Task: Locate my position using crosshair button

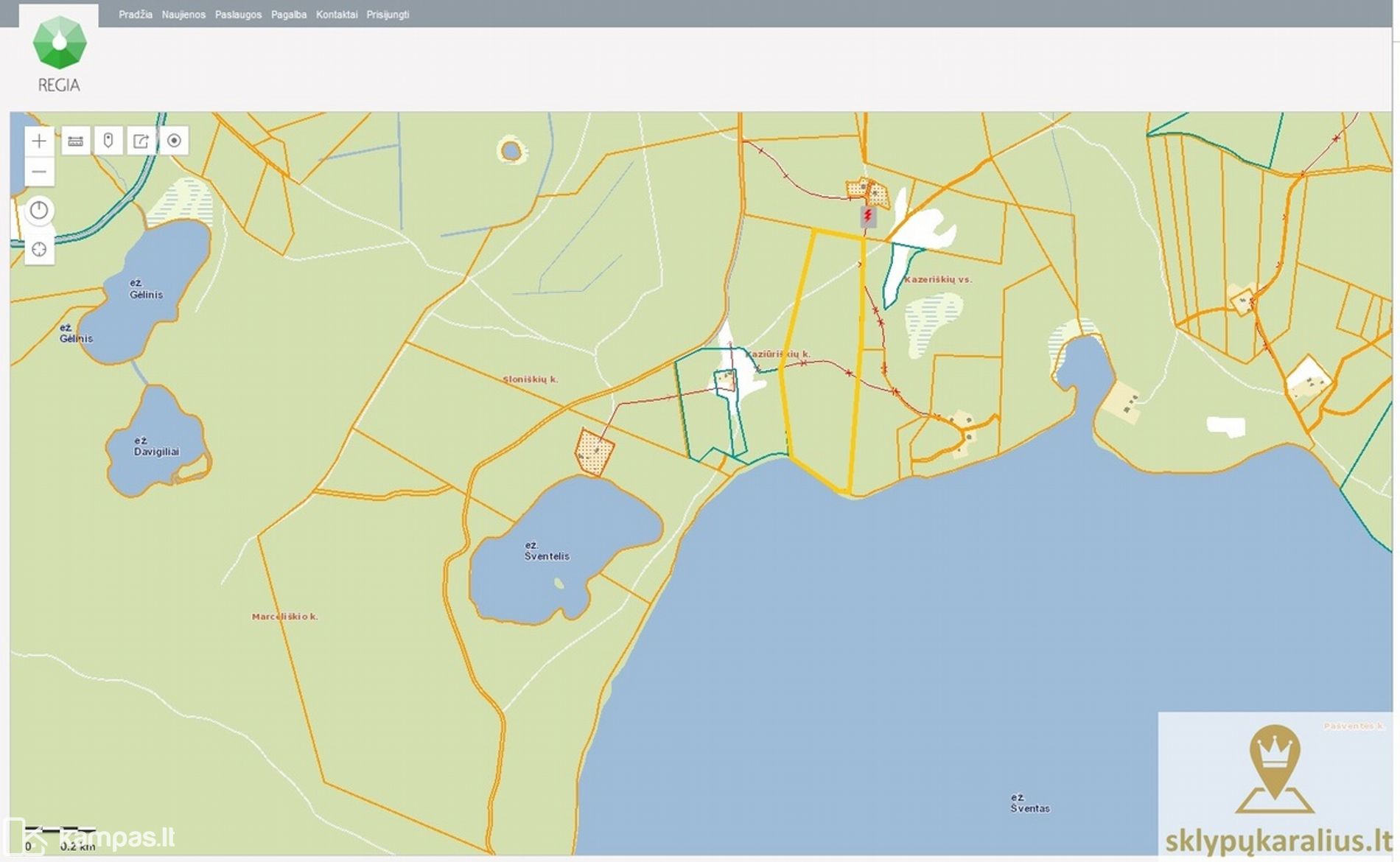Action: click(x=39, y=250)
